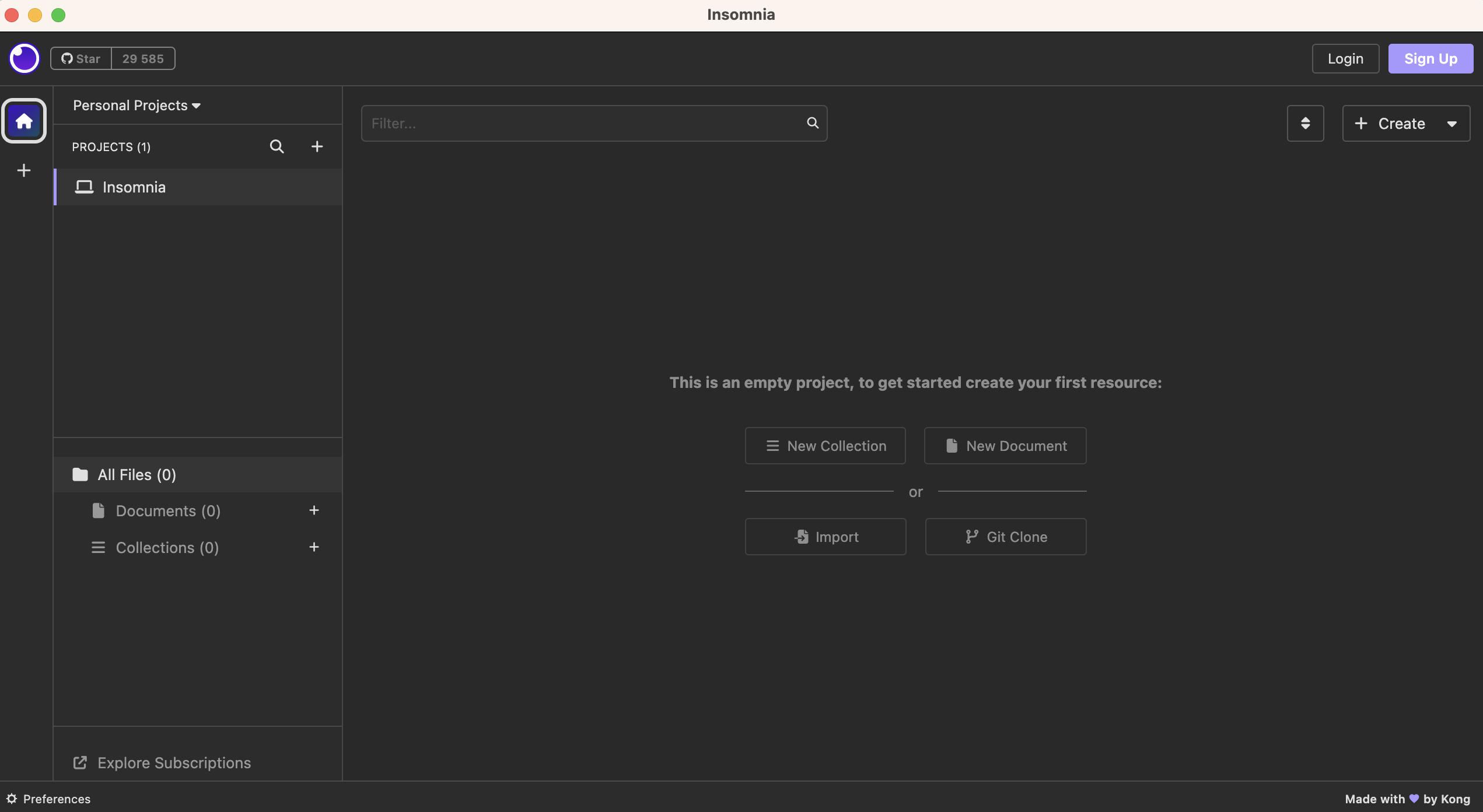Click the GitHub Star button
Image resolution: width=1483 pixels, height=812 pixels.
[81, 58]
